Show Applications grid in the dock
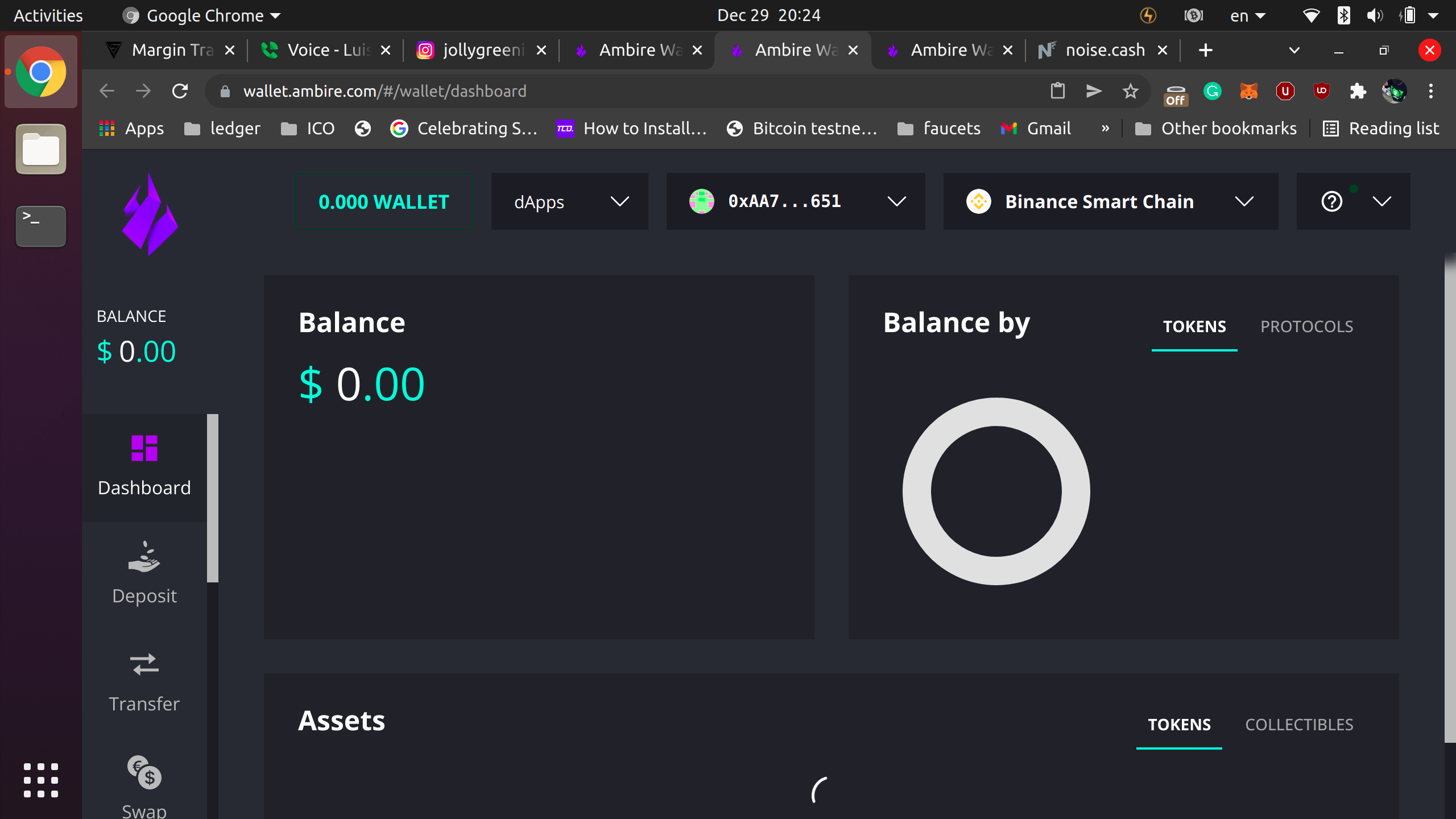Screen dimensions: 1456x819 (x=41, y=780)
